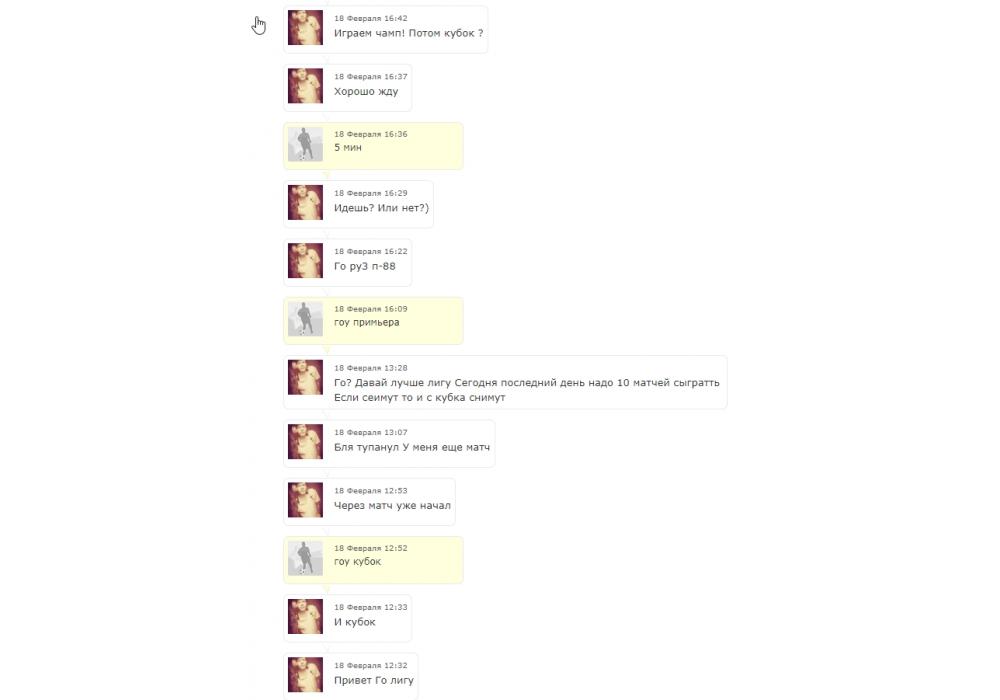Viewport: 1000px width, 700px height.
Task: Click avatar beside "Го руЗ п-88" message
Action: coord(305,260)
